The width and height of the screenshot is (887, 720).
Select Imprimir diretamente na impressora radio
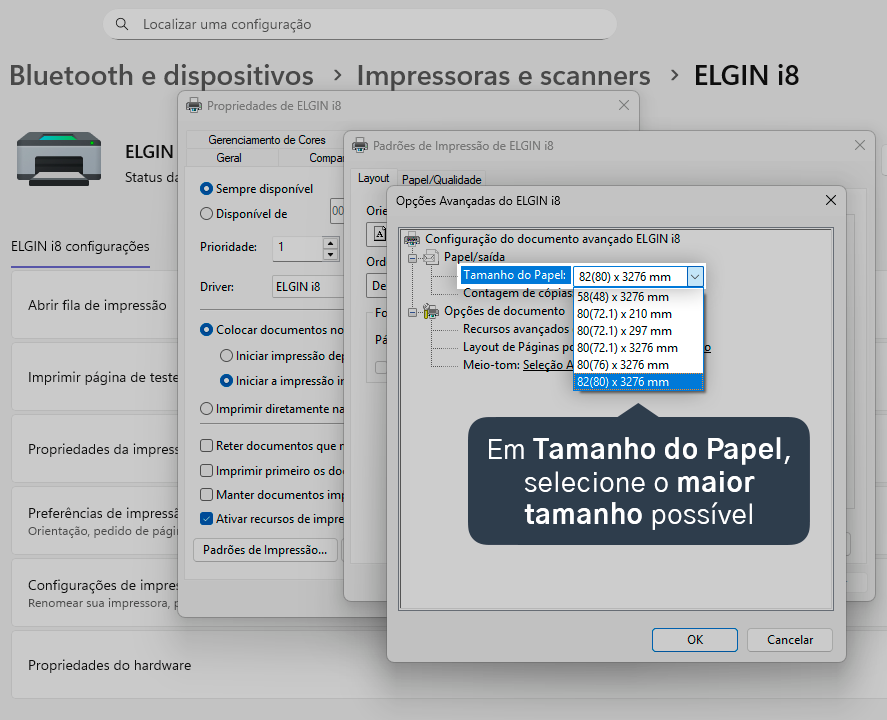[206, 408]
